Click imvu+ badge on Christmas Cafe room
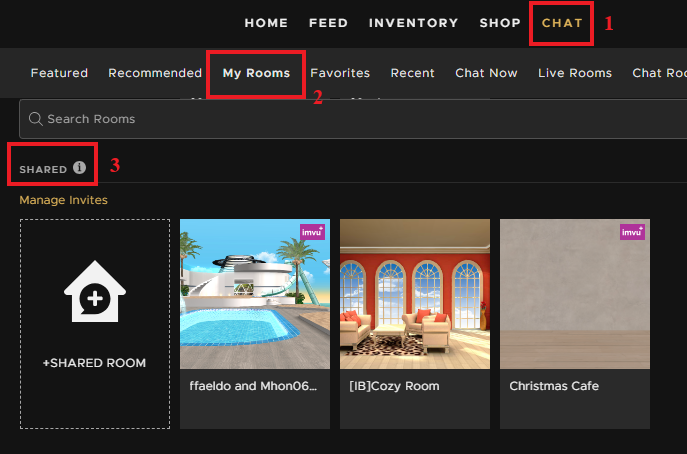The height and width of the screenshot is (454, 687). click(x=632, y=232)
